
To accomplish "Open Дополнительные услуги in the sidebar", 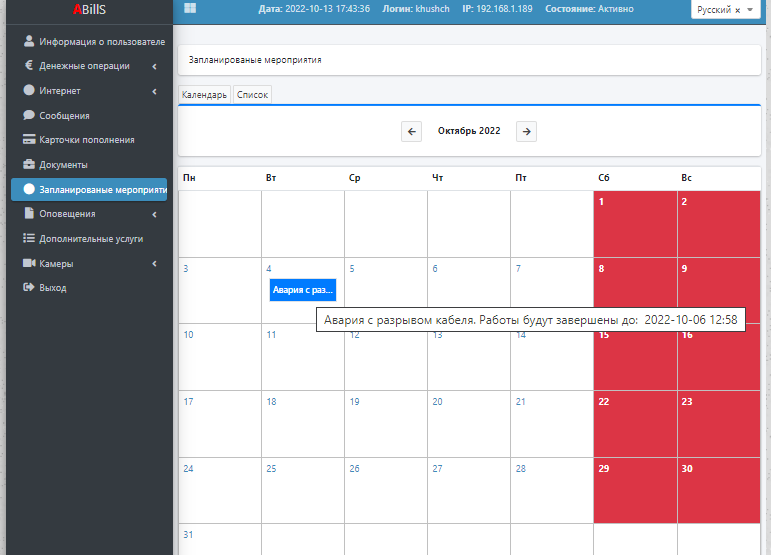I will [90, 239].
